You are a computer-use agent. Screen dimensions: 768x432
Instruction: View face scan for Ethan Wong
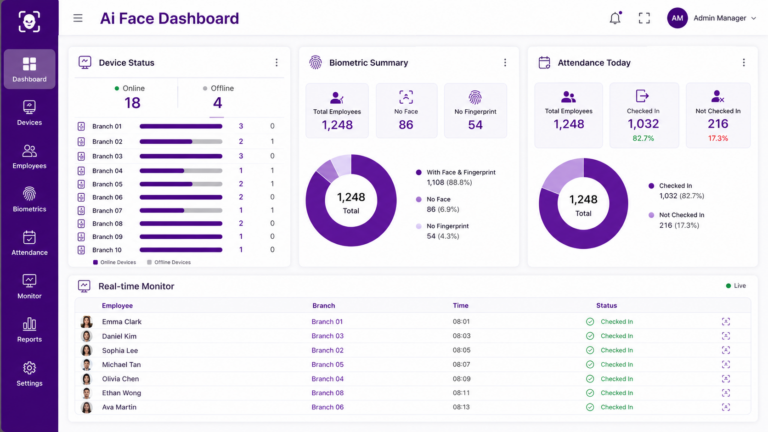tap(726, 393)
